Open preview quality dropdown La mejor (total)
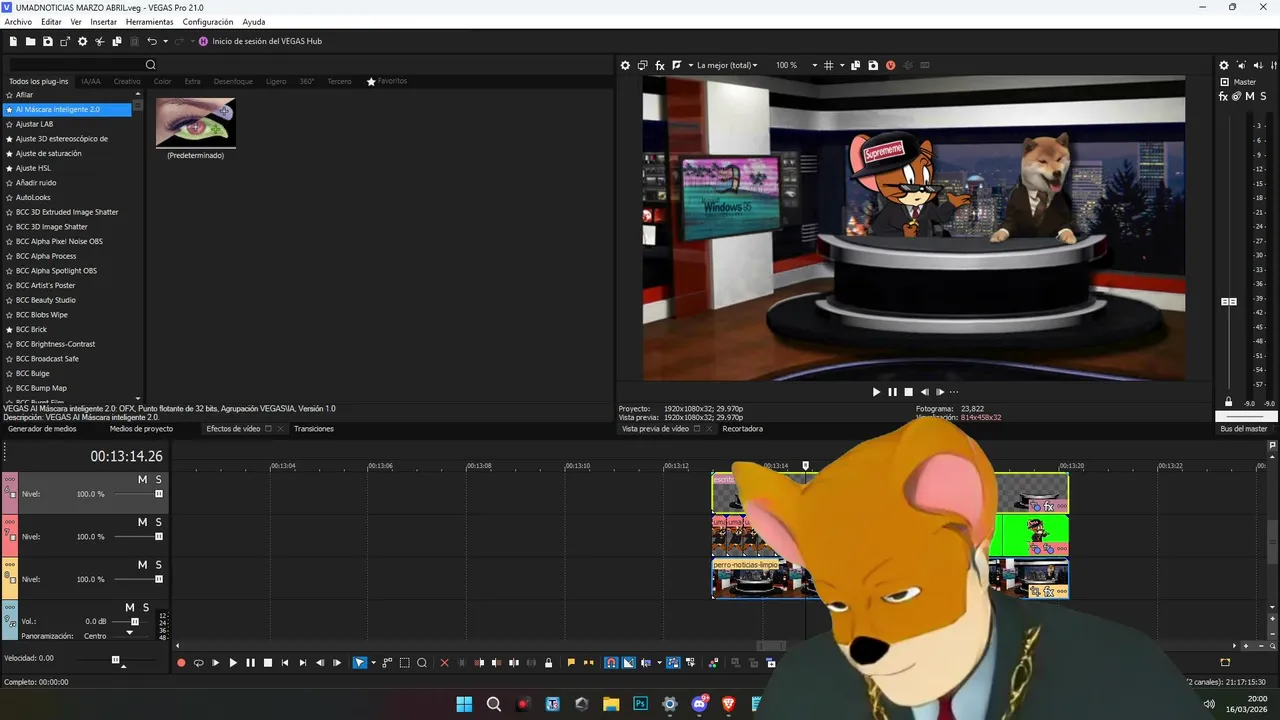The width and height of the screenshot is (1280, 720). click(727, 65)
